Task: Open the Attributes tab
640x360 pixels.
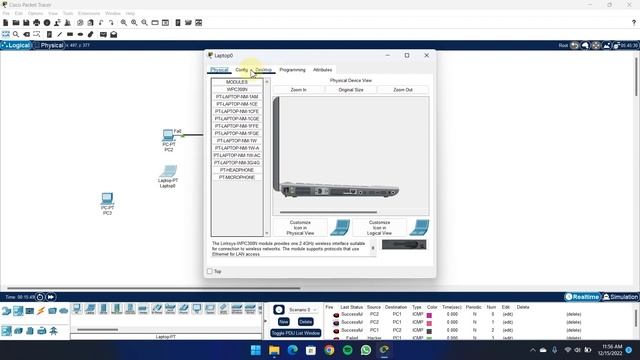Action: tap(322, 70)
